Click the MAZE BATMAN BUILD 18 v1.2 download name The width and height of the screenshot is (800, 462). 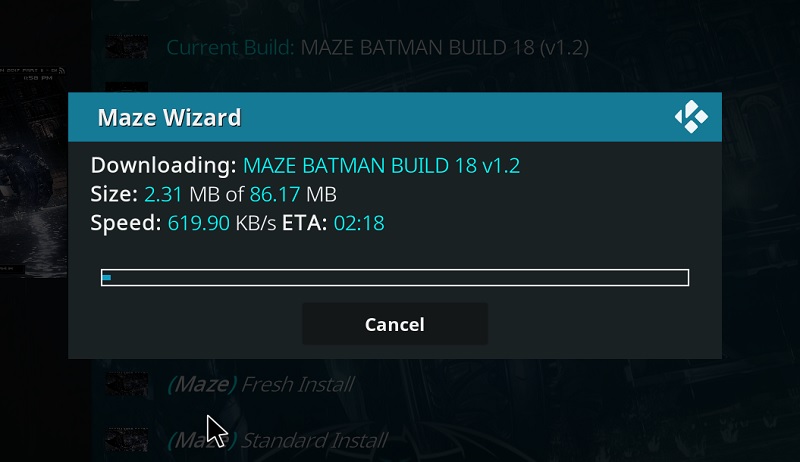pos(381,166)
